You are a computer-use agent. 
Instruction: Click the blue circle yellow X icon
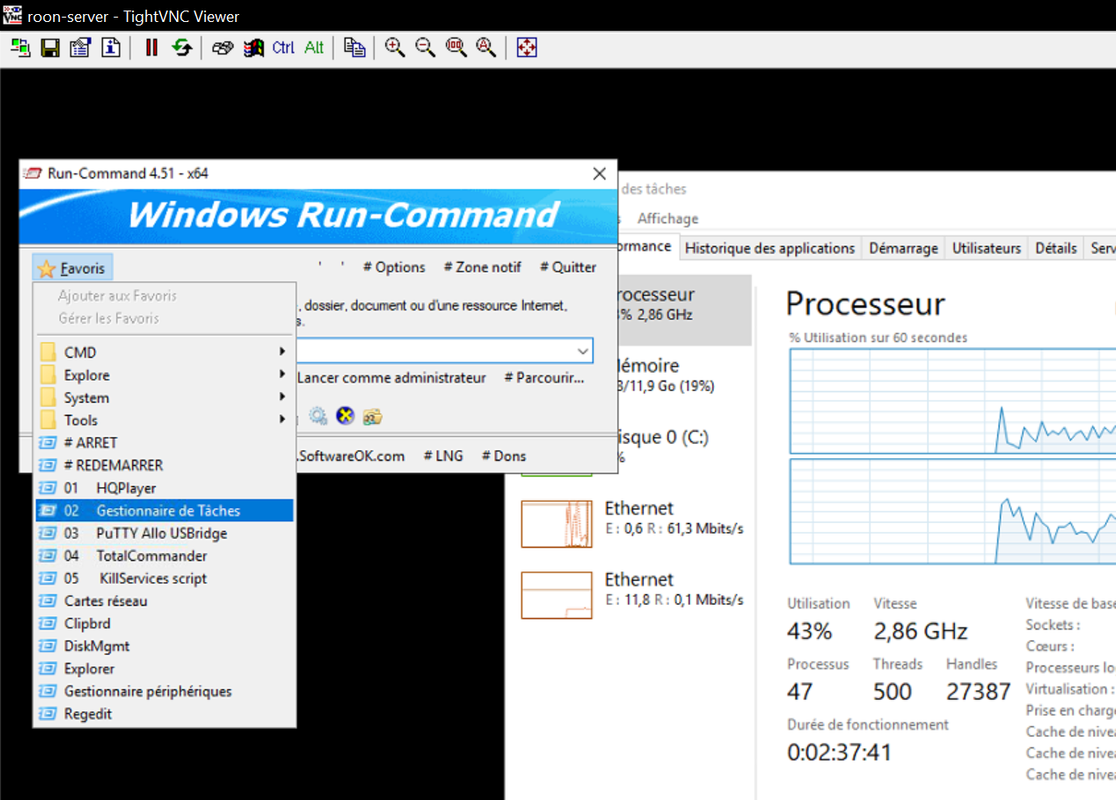pyautogui.click(x=345, y=416)
